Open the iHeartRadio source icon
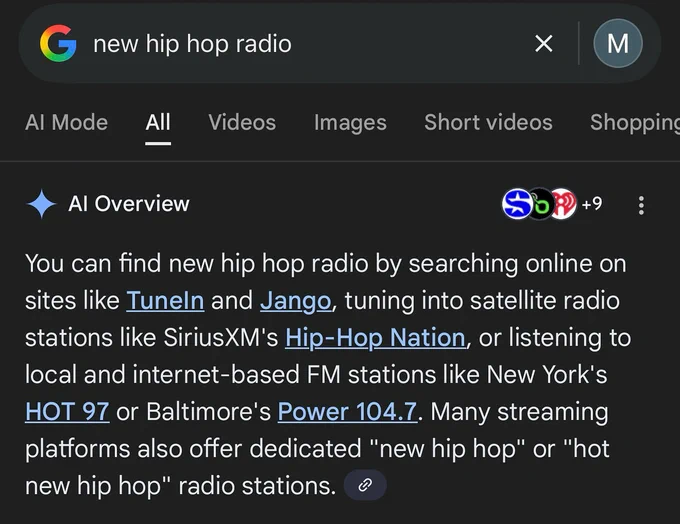680x524 pixels. pos(564,204)
